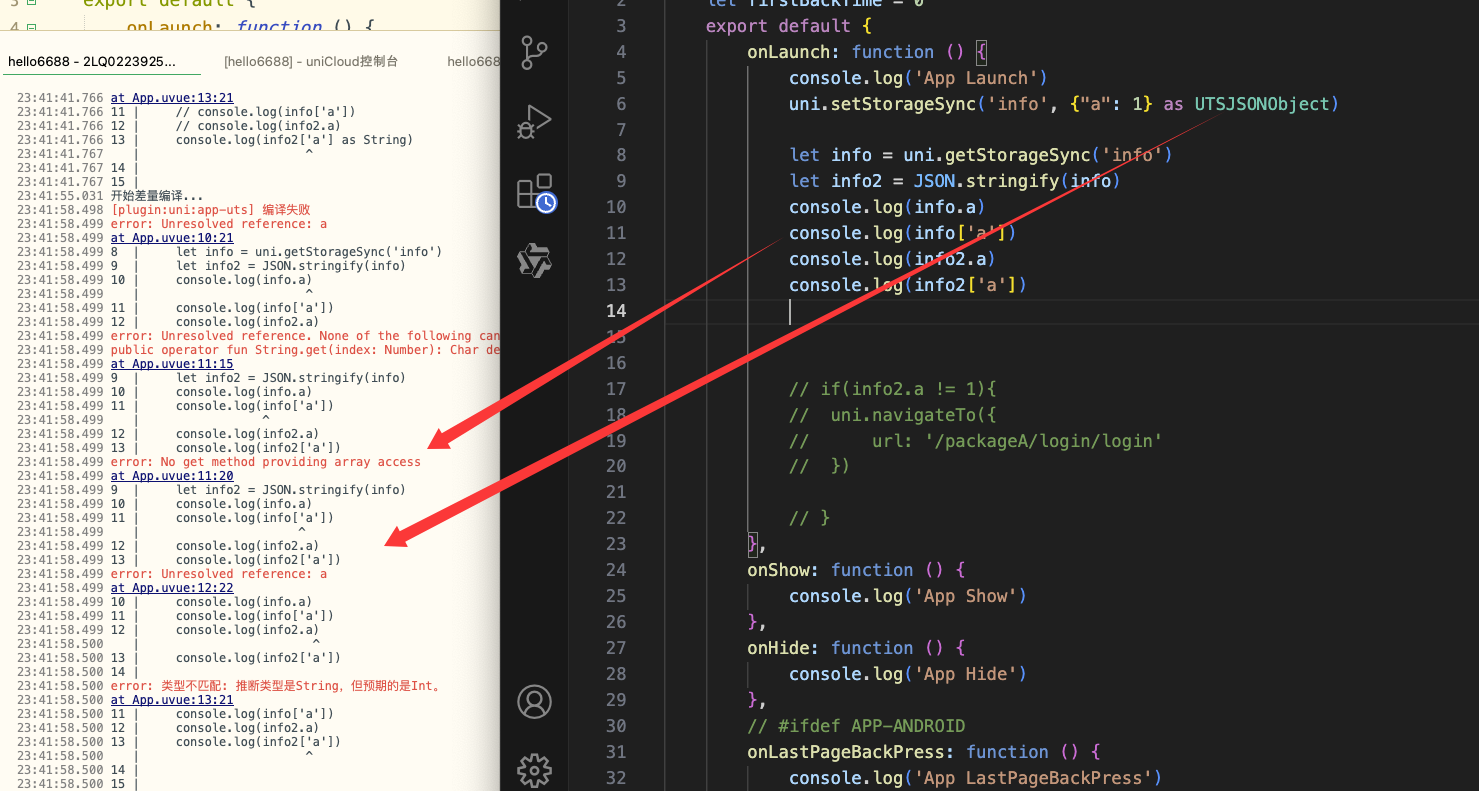The image size is (1479, 791).
Task: Click 'console.log('App Show')' in the editor
Action: pyautogui.click(x=908, y=596)
